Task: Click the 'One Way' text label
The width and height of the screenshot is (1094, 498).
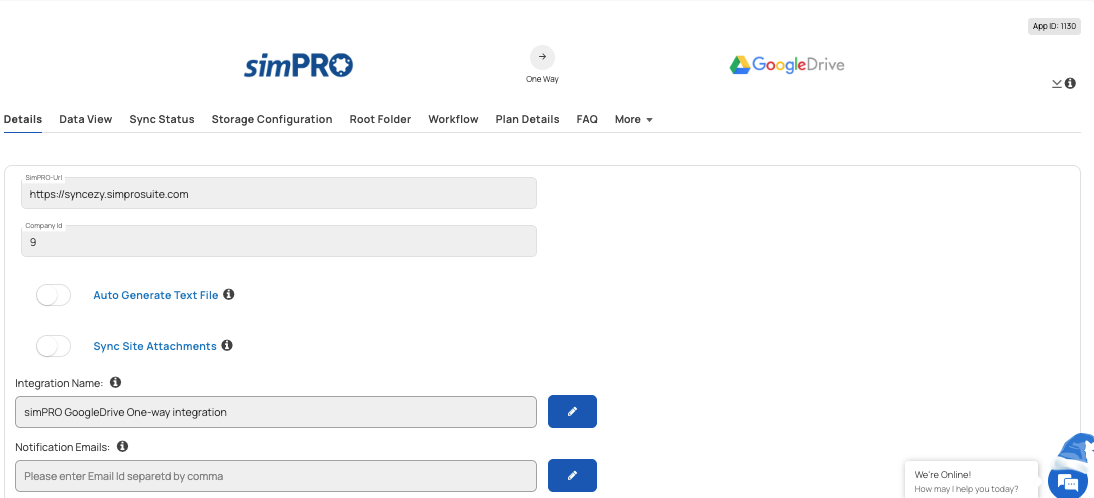Action: pos(542,80)
